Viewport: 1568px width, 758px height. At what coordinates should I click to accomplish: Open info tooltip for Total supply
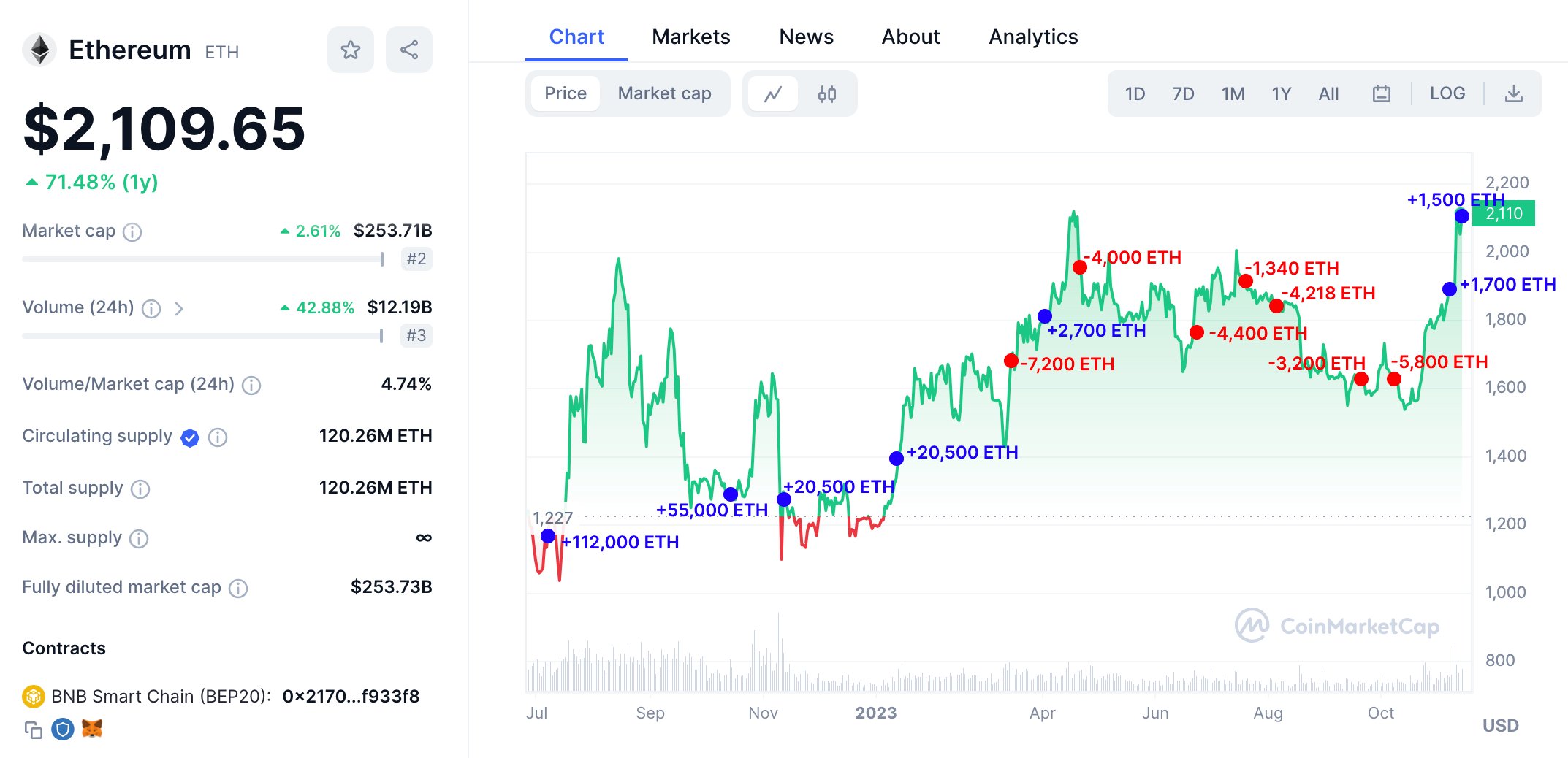[x=140, y=489]
